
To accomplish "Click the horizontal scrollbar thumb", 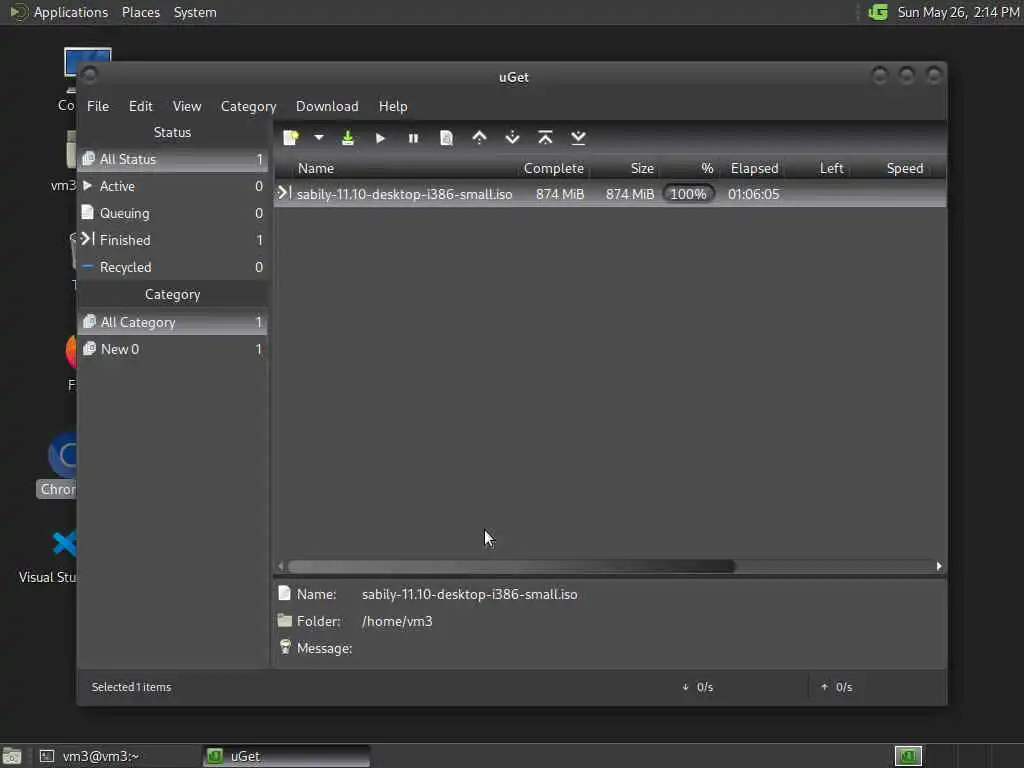I will [511, 566].
